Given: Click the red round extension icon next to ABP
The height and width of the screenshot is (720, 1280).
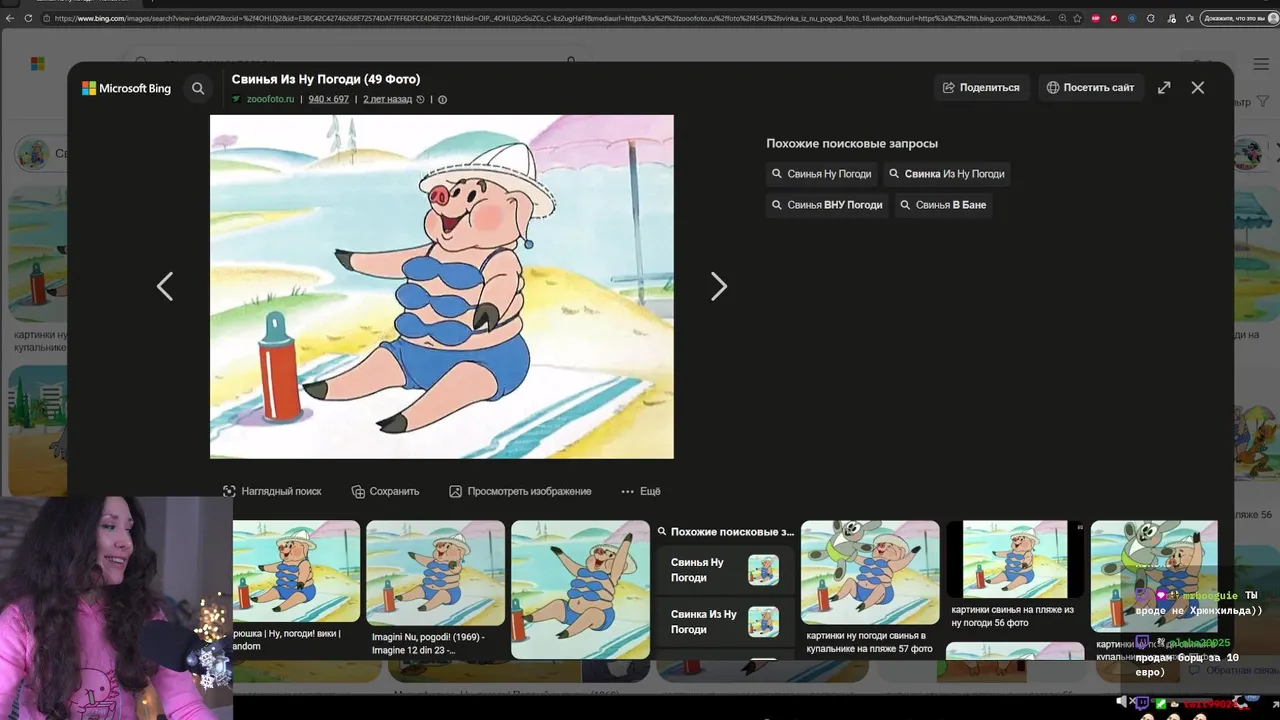Looking at the screenshot, I should [x=1114, y=18].
